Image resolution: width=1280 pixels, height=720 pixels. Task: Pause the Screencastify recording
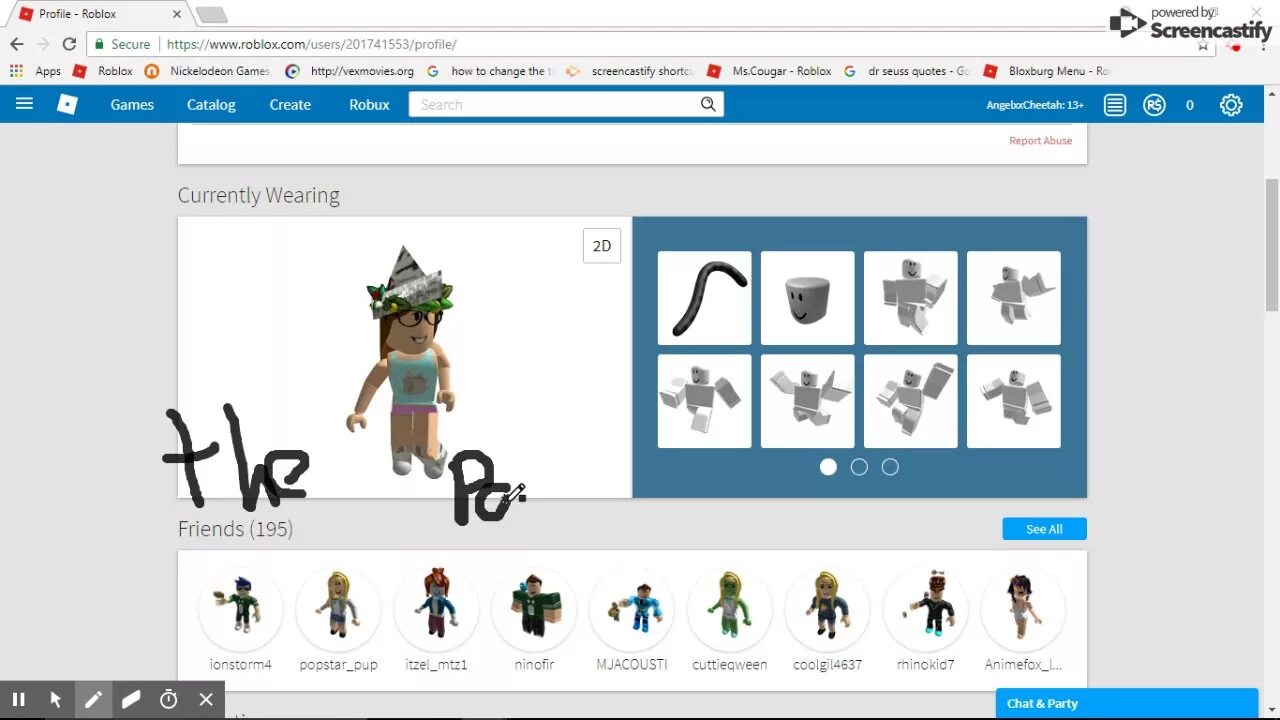click(x=18, y=700)
